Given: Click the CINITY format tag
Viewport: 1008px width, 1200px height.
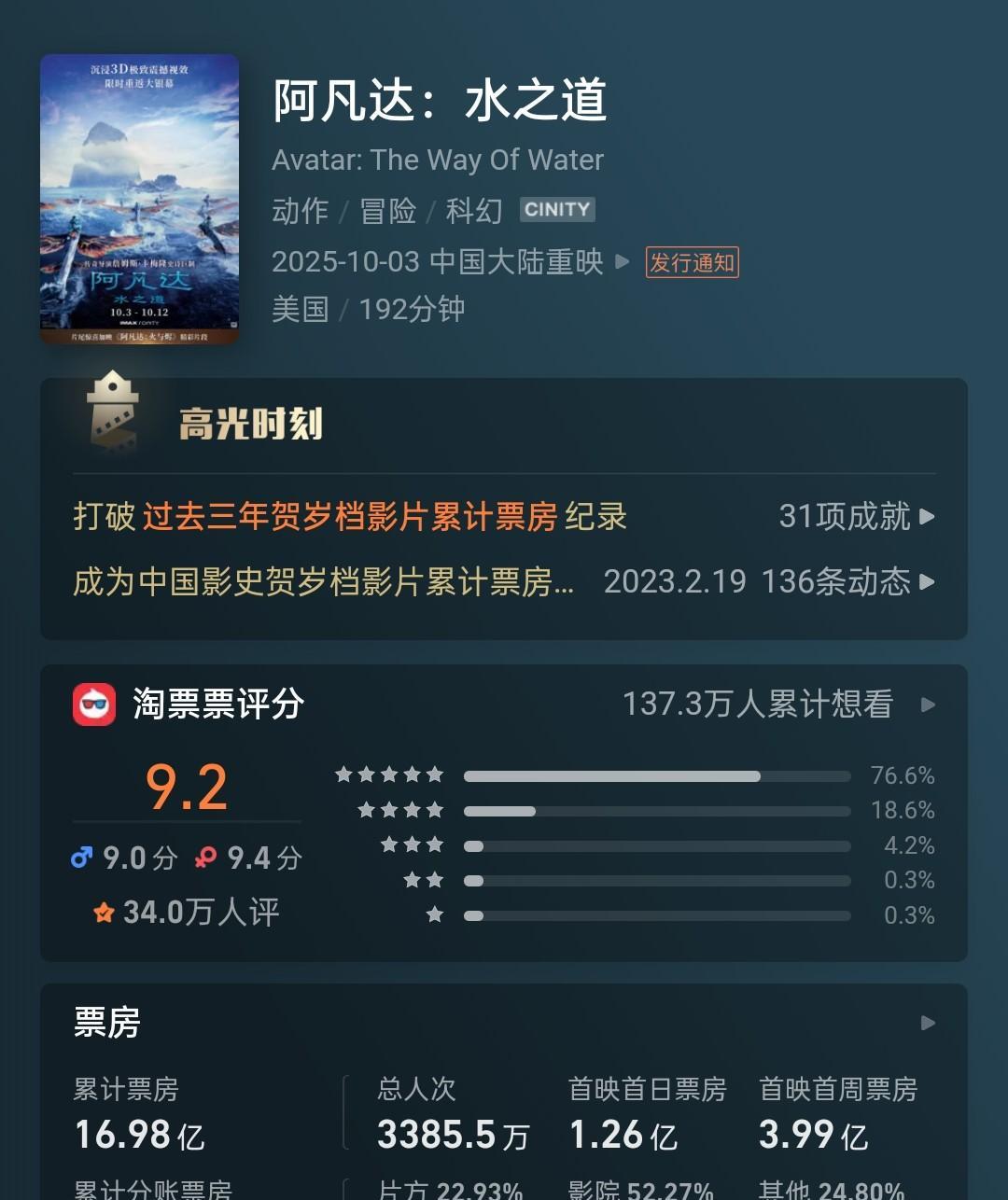Looking at the screenshot, I should point(557,210).
